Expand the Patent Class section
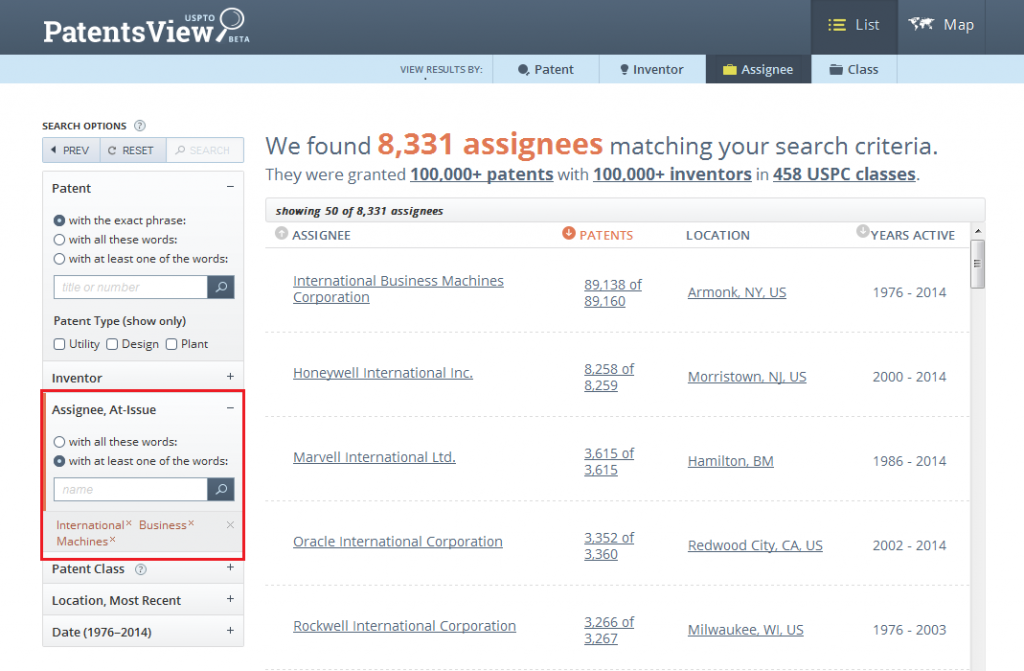Screen dimensions: 1024x671 coord(230,568)
